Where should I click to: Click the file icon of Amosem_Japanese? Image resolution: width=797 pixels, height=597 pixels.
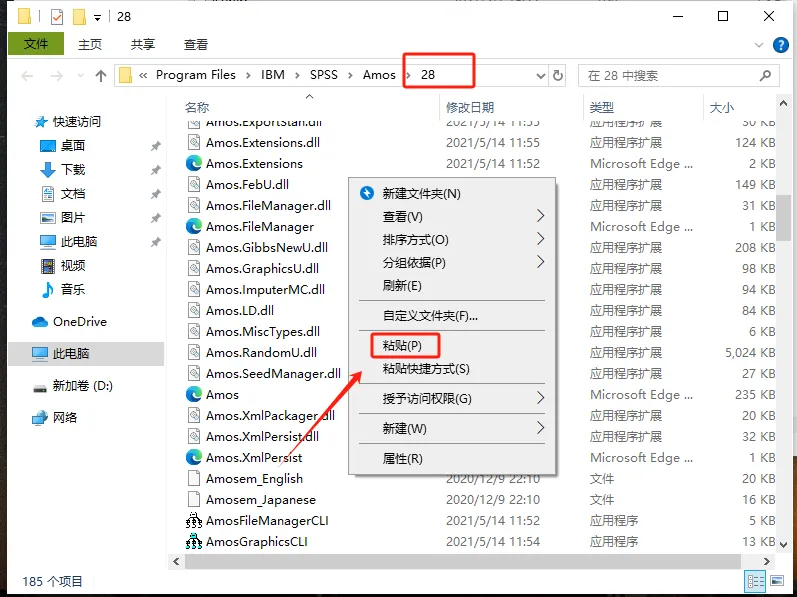pos(194,499)
